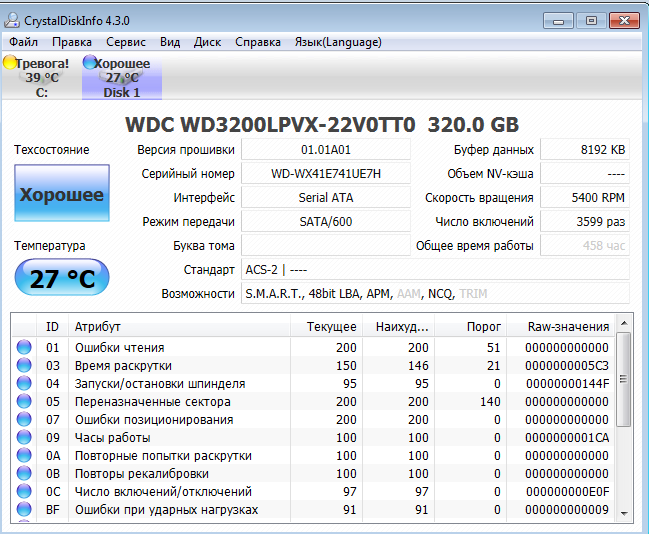Click the attribute list scrollbar up arrow

click(624, 323)
